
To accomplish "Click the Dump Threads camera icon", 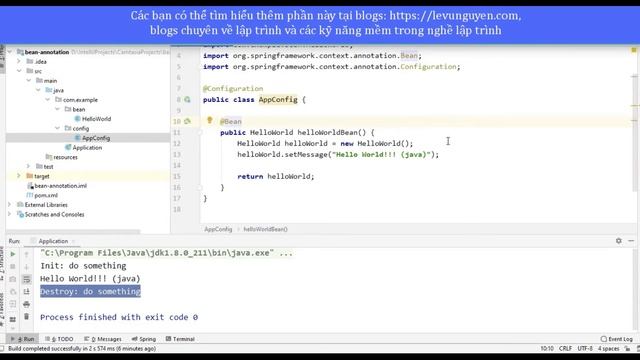I will coord(13,279).
